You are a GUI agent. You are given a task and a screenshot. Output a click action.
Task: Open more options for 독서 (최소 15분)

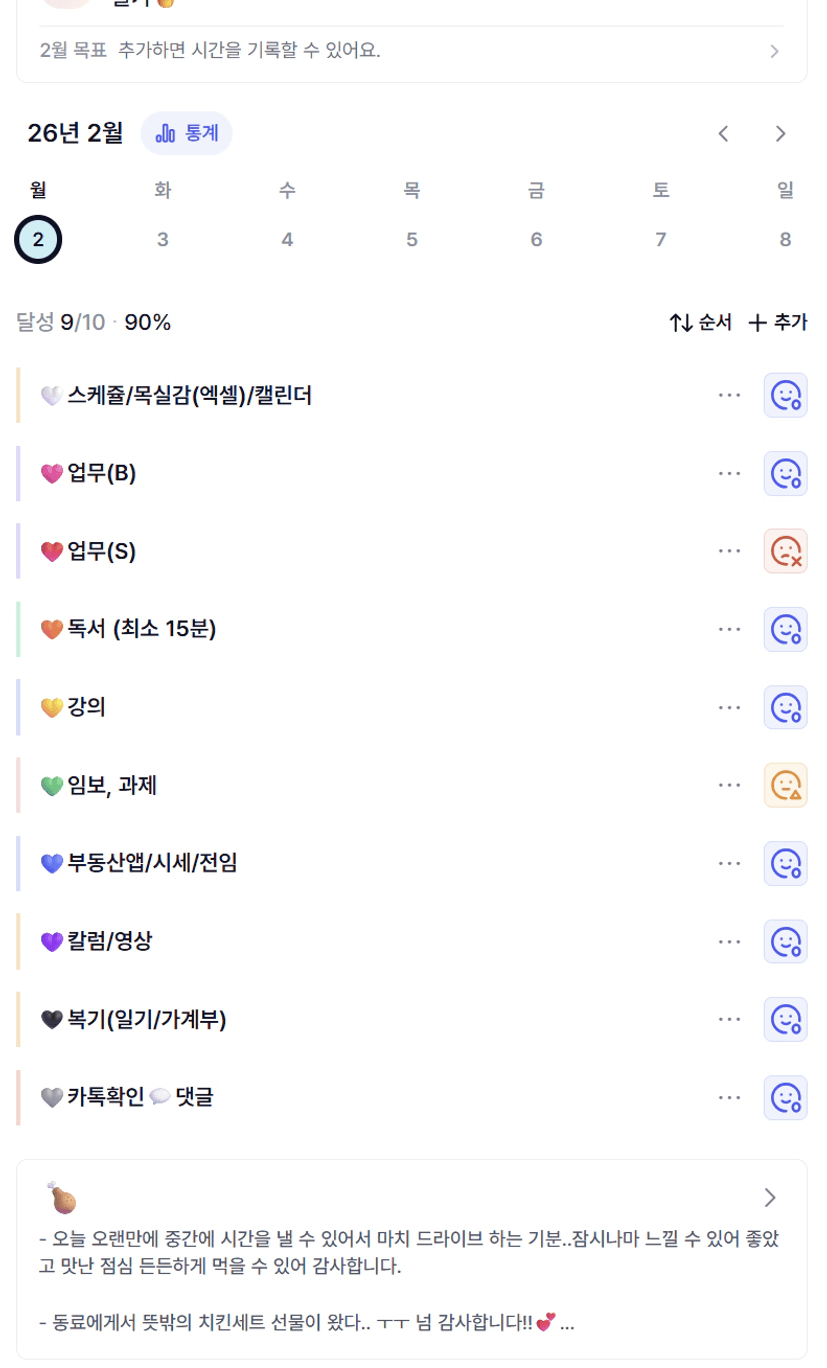click(729, 630)
